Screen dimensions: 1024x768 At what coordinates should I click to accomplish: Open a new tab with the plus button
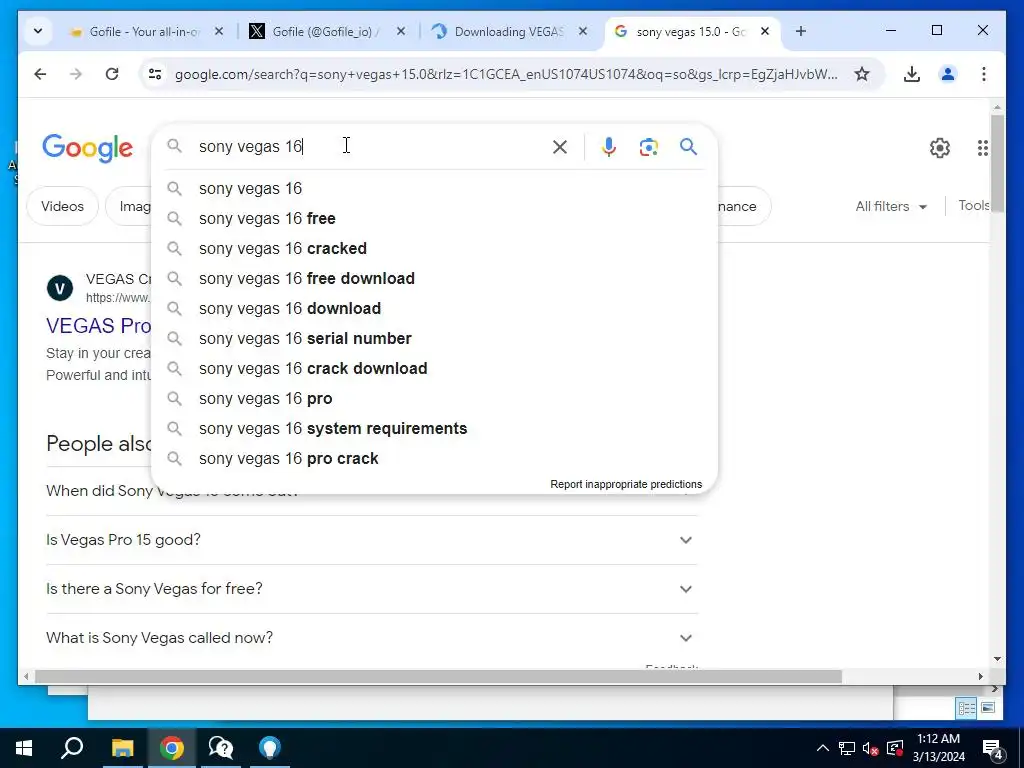tap(801, 31)
